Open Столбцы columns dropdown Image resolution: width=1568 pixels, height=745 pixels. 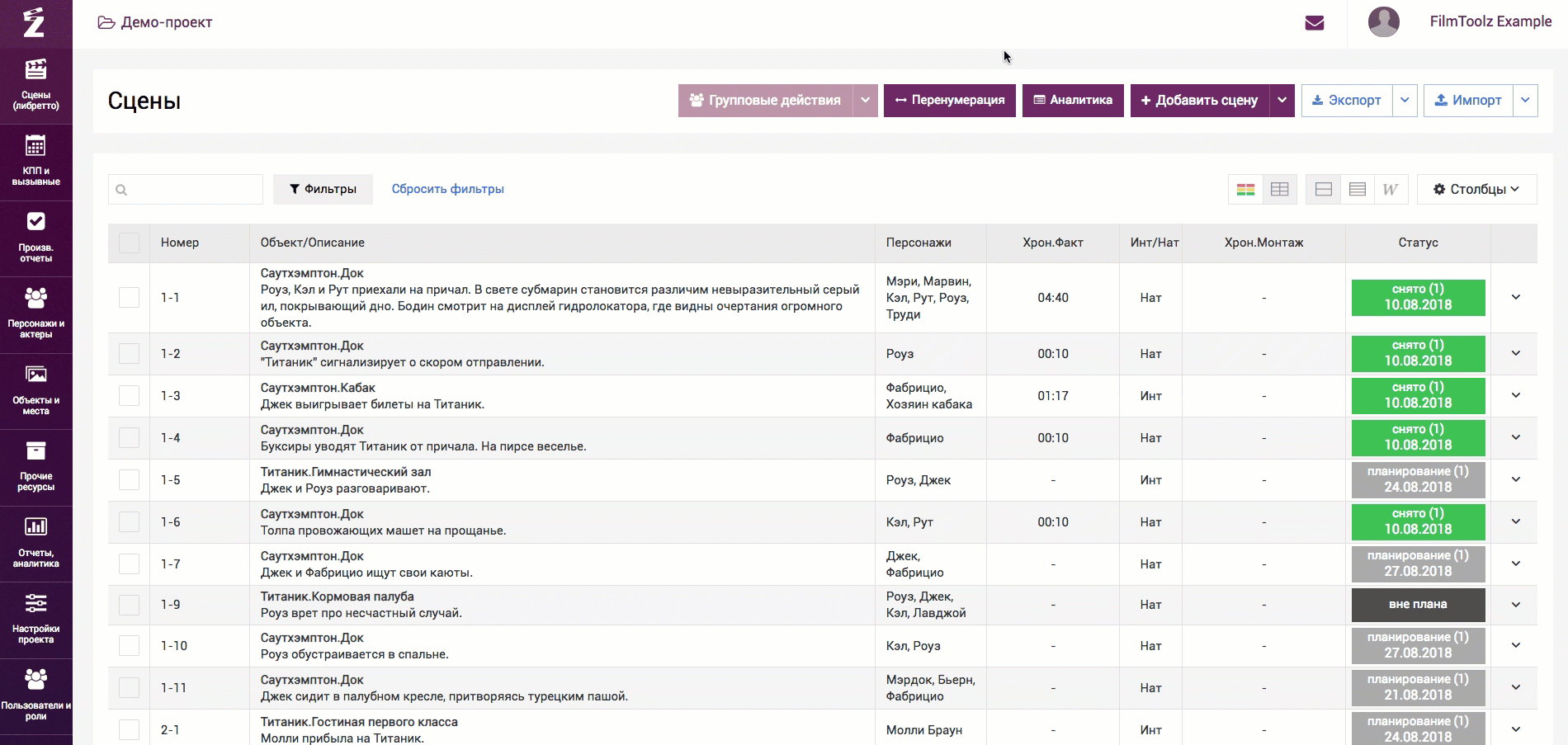(1476, 189)
